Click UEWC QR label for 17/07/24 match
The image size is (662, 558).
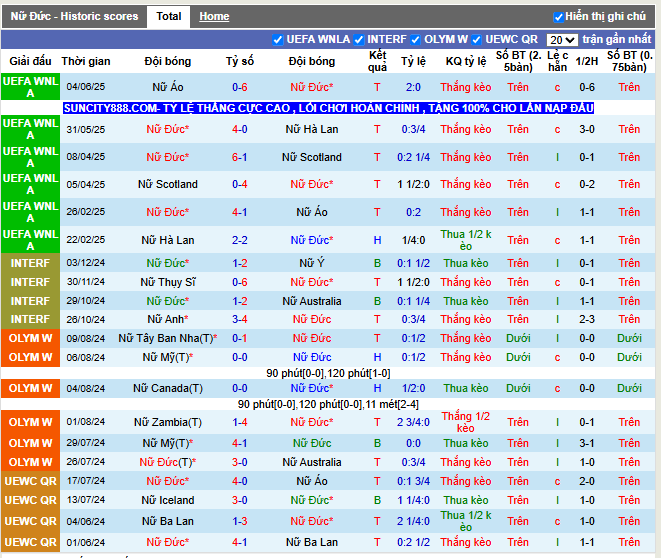(30, 481)
